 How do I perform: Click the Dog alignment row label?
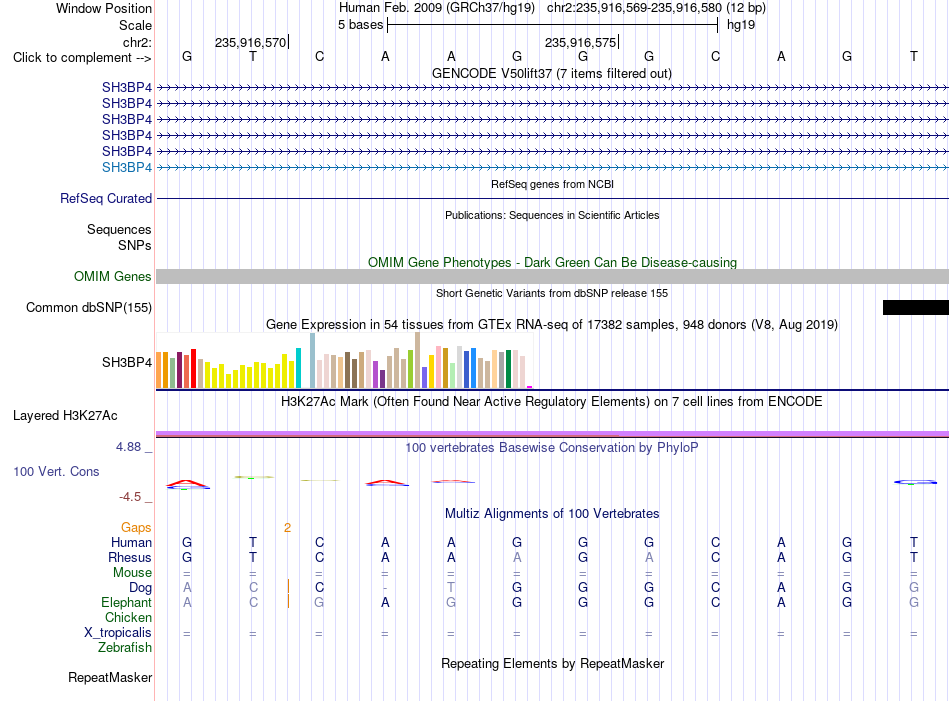coord(141,588)
